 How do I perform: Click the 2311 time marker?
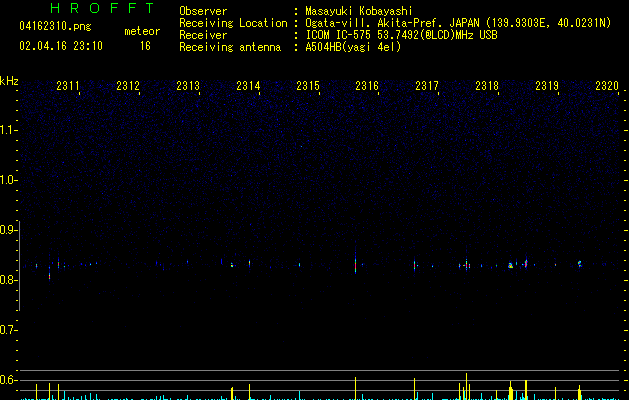[x=68, y=86]
